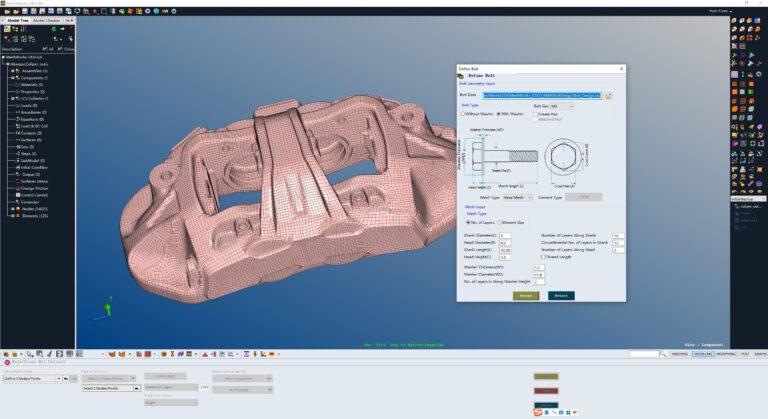768x419 pixels.
Task: Accept the bolt definition
Action: point(526,296)
